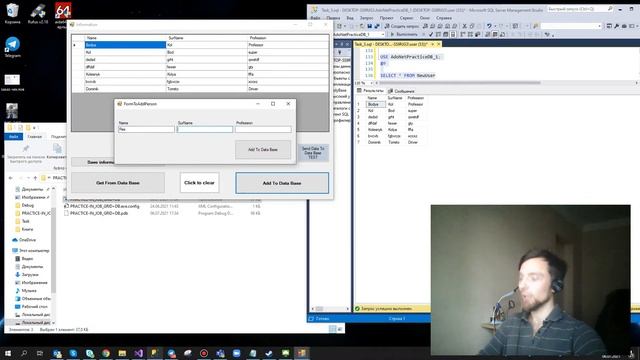
Task: Click the blue Save icon in SSMS toolbar
Action: 369,26
